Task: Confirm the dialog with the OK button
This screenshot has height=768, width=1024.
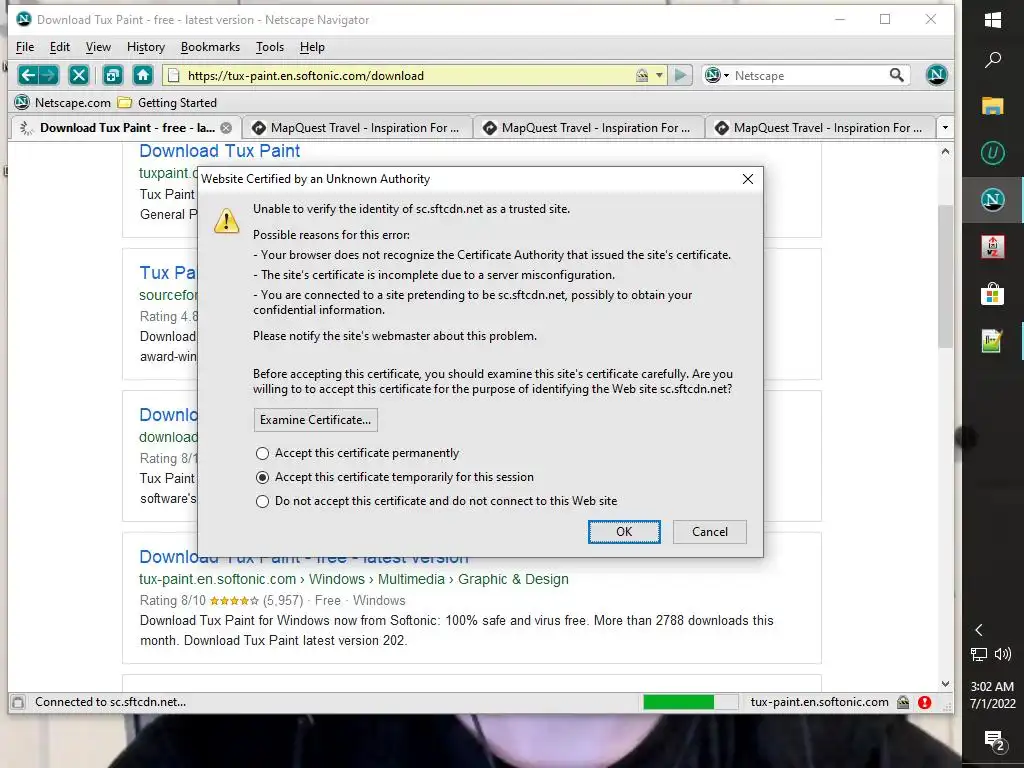Action: 624,532
